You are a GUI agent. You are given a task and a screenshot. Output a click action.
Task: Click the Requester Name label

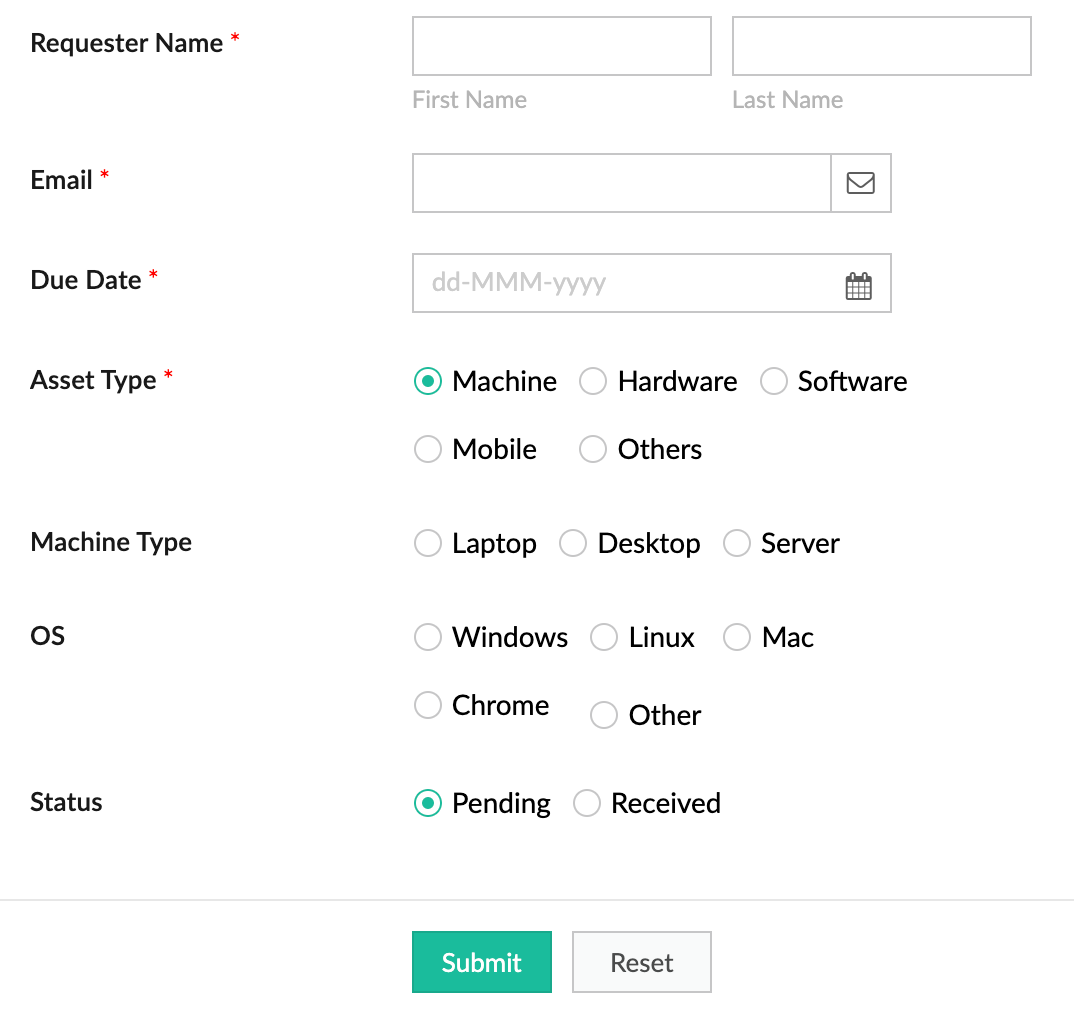click(x=127, y=43)
